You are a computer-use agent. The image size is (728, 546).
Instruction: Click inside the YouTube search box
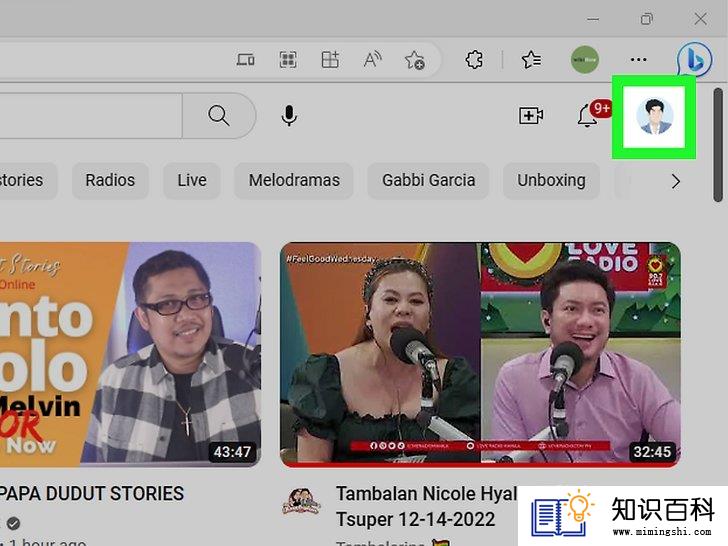pos(91,115)
